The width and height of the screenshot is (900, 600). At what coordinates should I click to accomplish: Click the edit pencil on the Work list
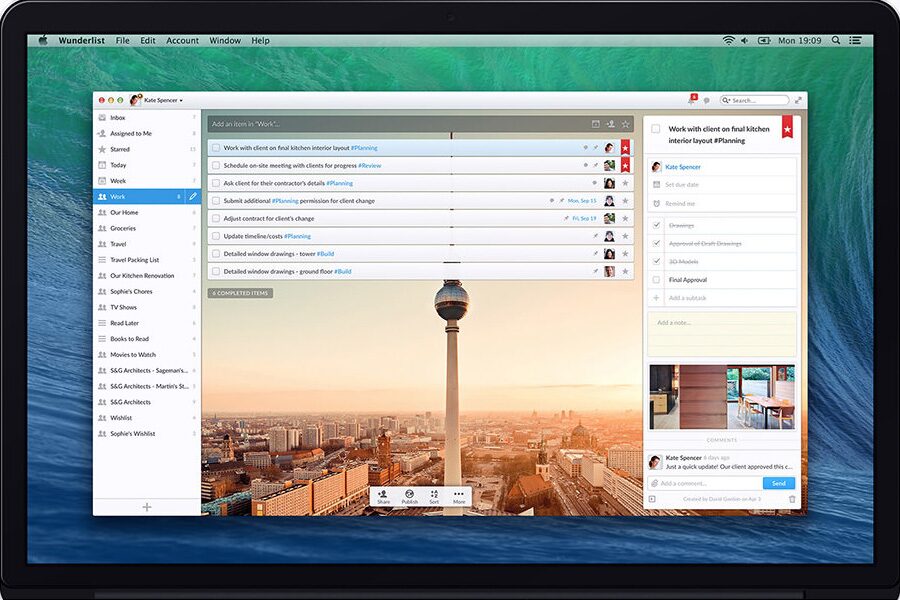point(193,196)
